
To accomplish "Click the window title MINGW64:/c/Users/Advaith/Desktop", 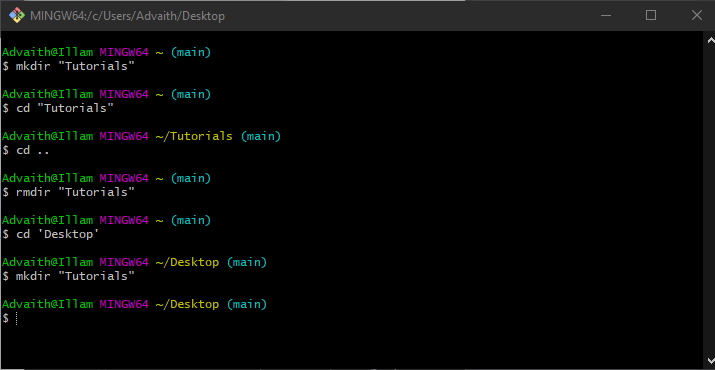I will pos(127,16).
